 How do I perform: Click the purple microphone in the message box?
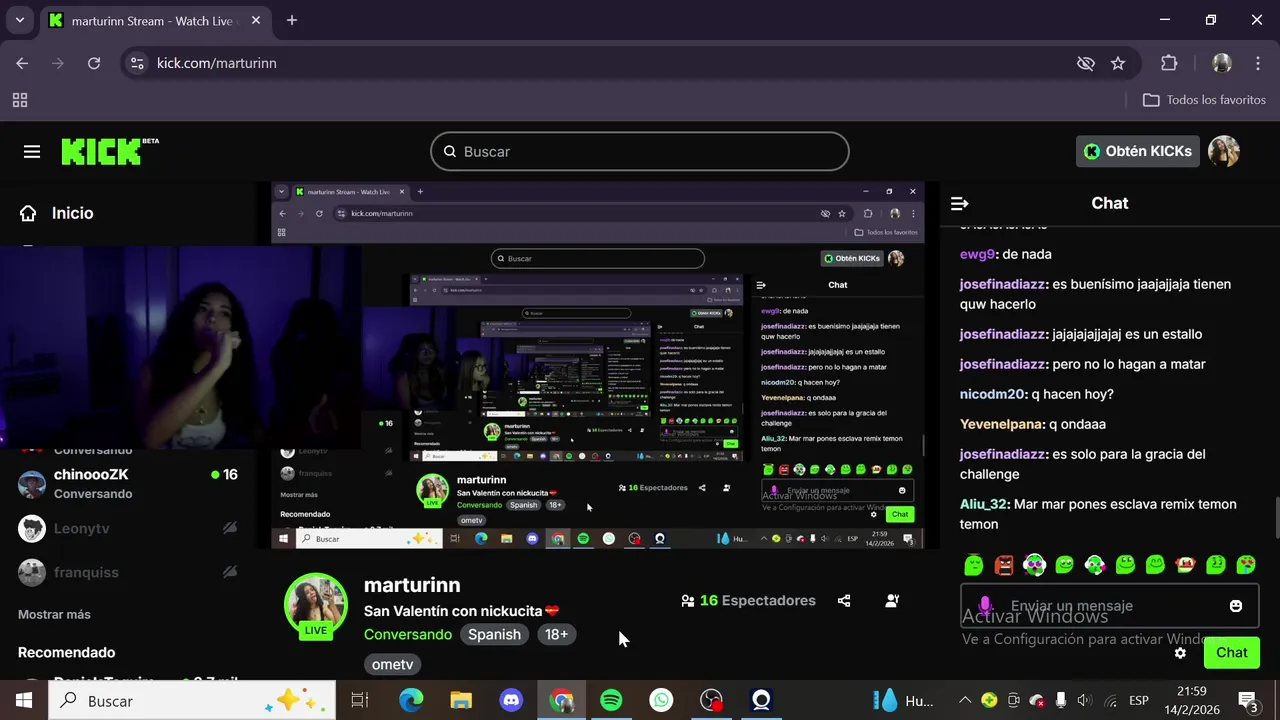[x=985, y=606]
